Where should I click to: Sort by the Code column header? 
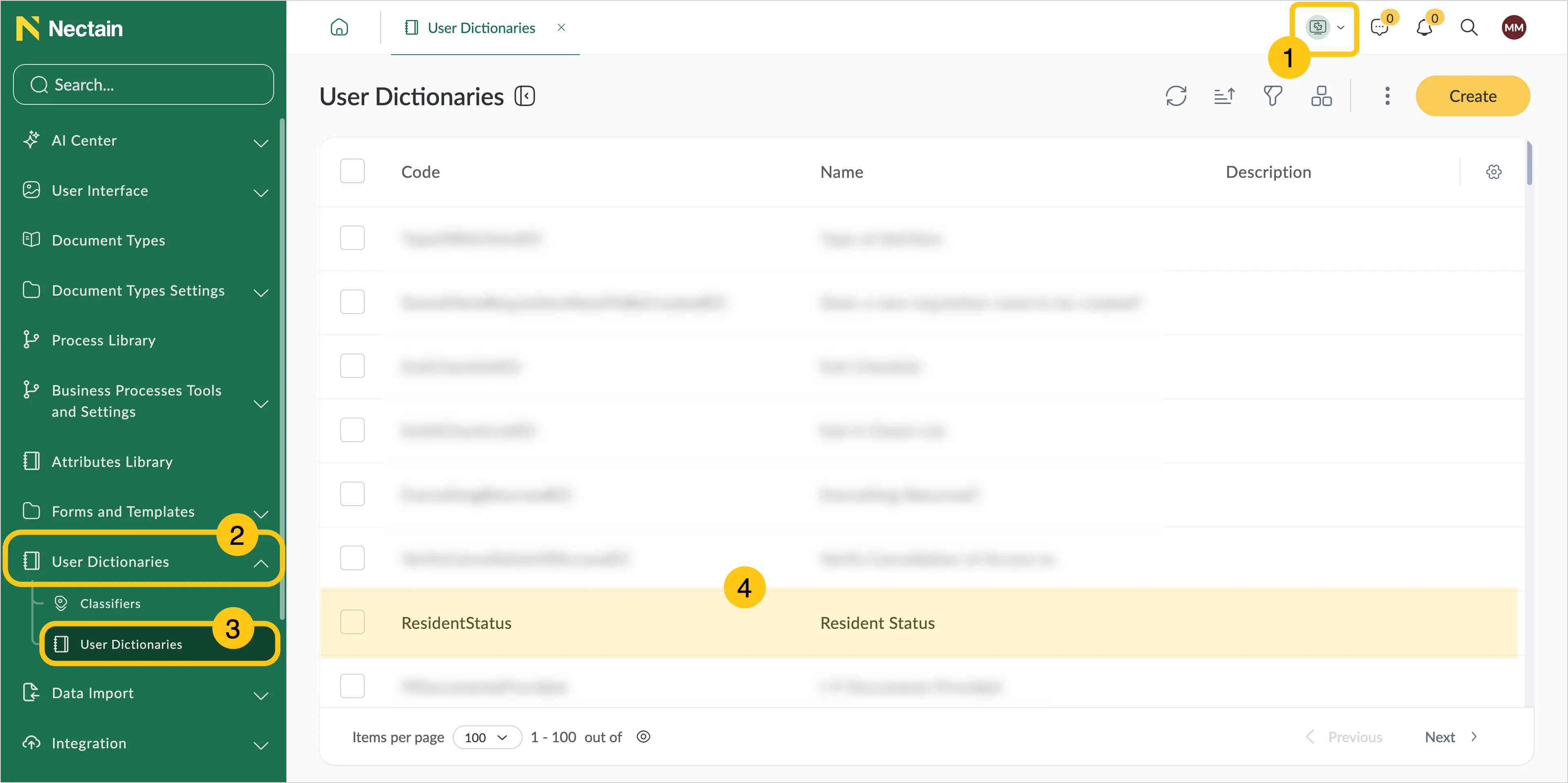point(421,172)
